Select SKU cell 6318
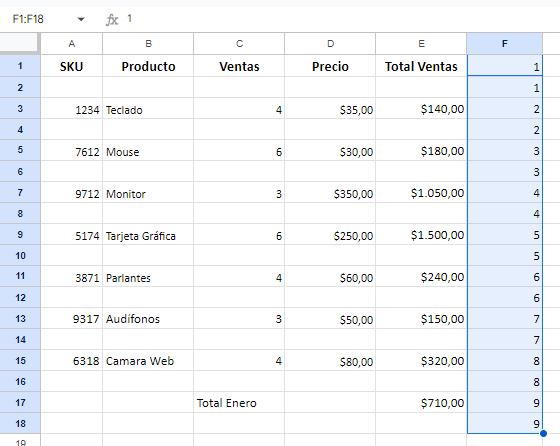Viewport: 560px width, 446px height. 71,361
